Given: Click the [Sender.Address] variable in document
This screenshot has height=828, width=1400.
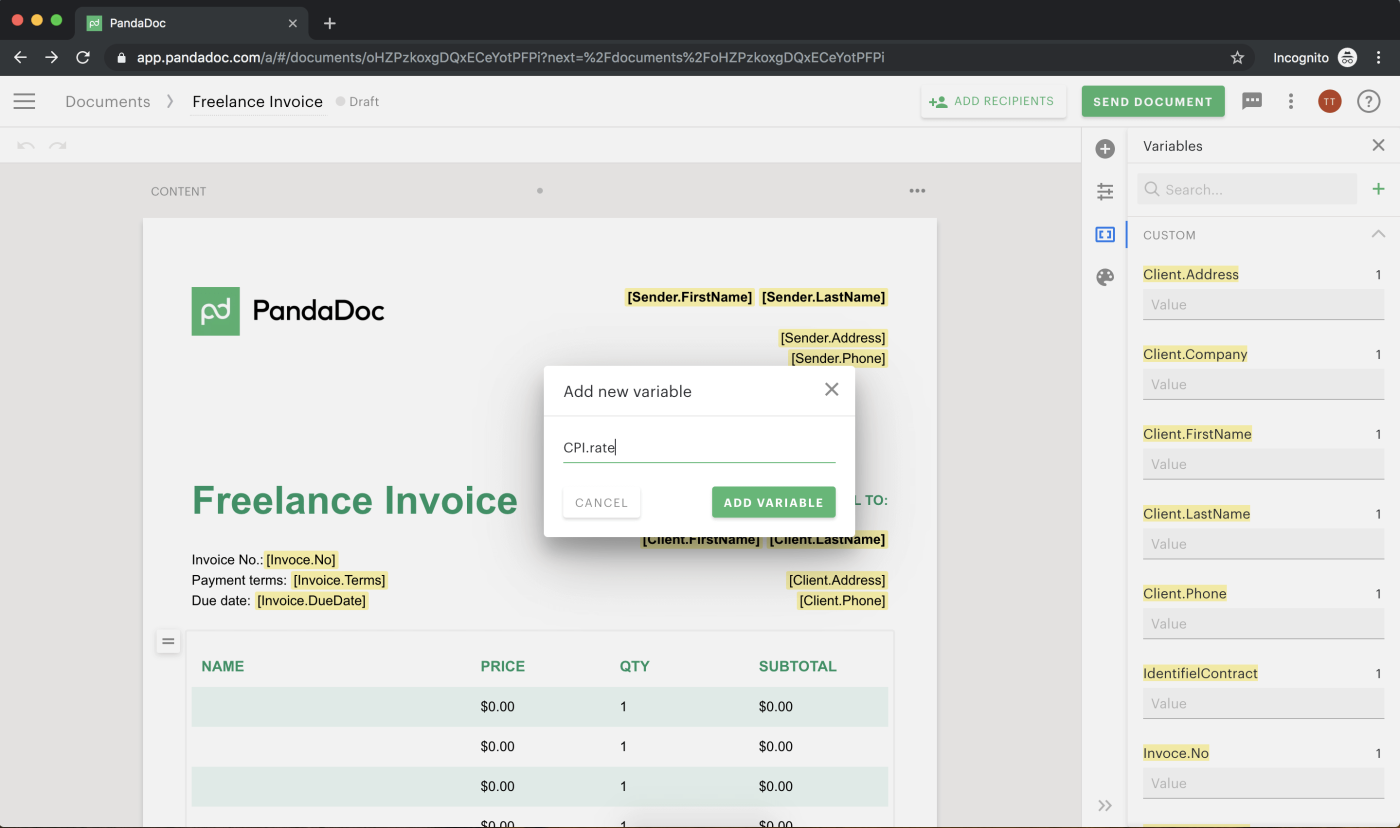Looking at the screenshot, I should coord(833,338).
